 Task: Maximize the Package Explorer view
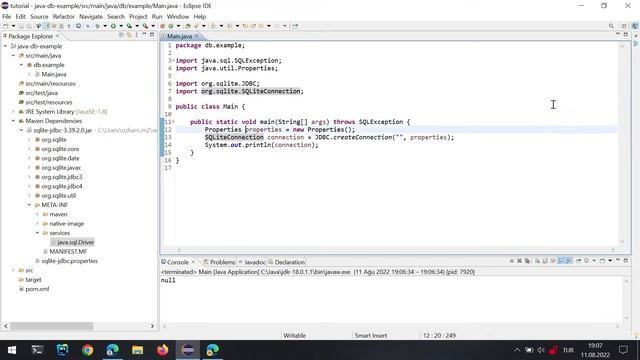coord(152,35)
